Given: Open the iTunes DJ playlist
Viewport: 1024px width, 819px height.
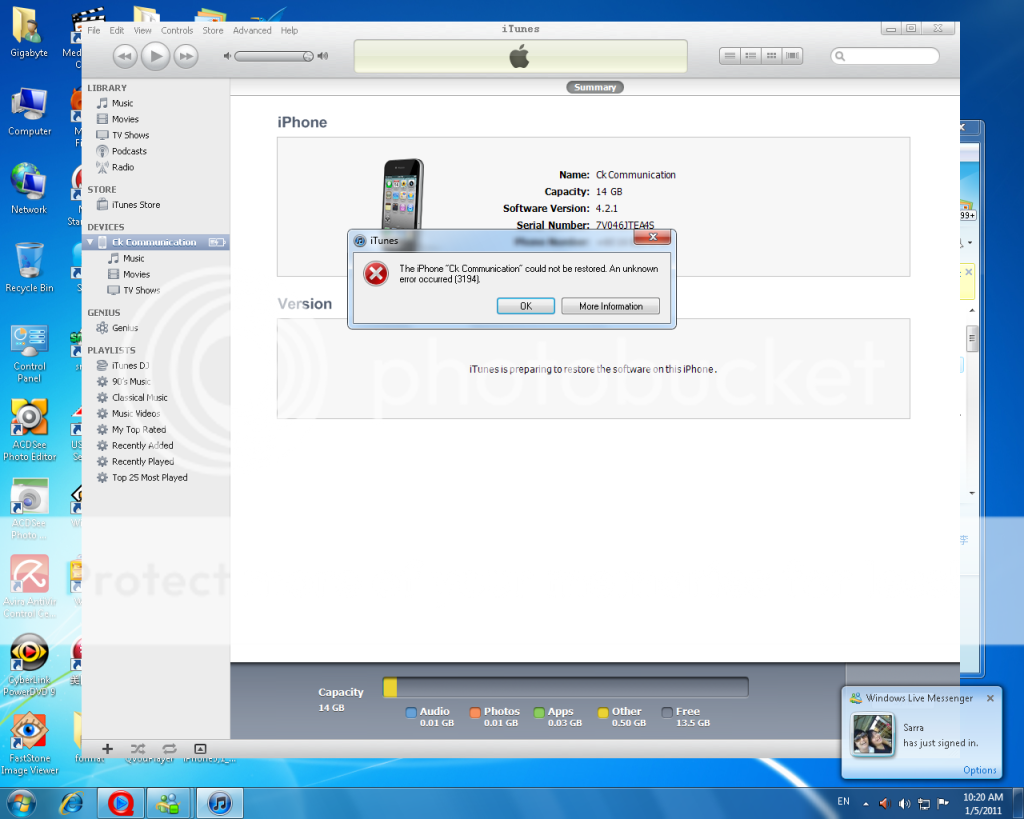Looking at the screenshot, I should [x=130, y=366].
